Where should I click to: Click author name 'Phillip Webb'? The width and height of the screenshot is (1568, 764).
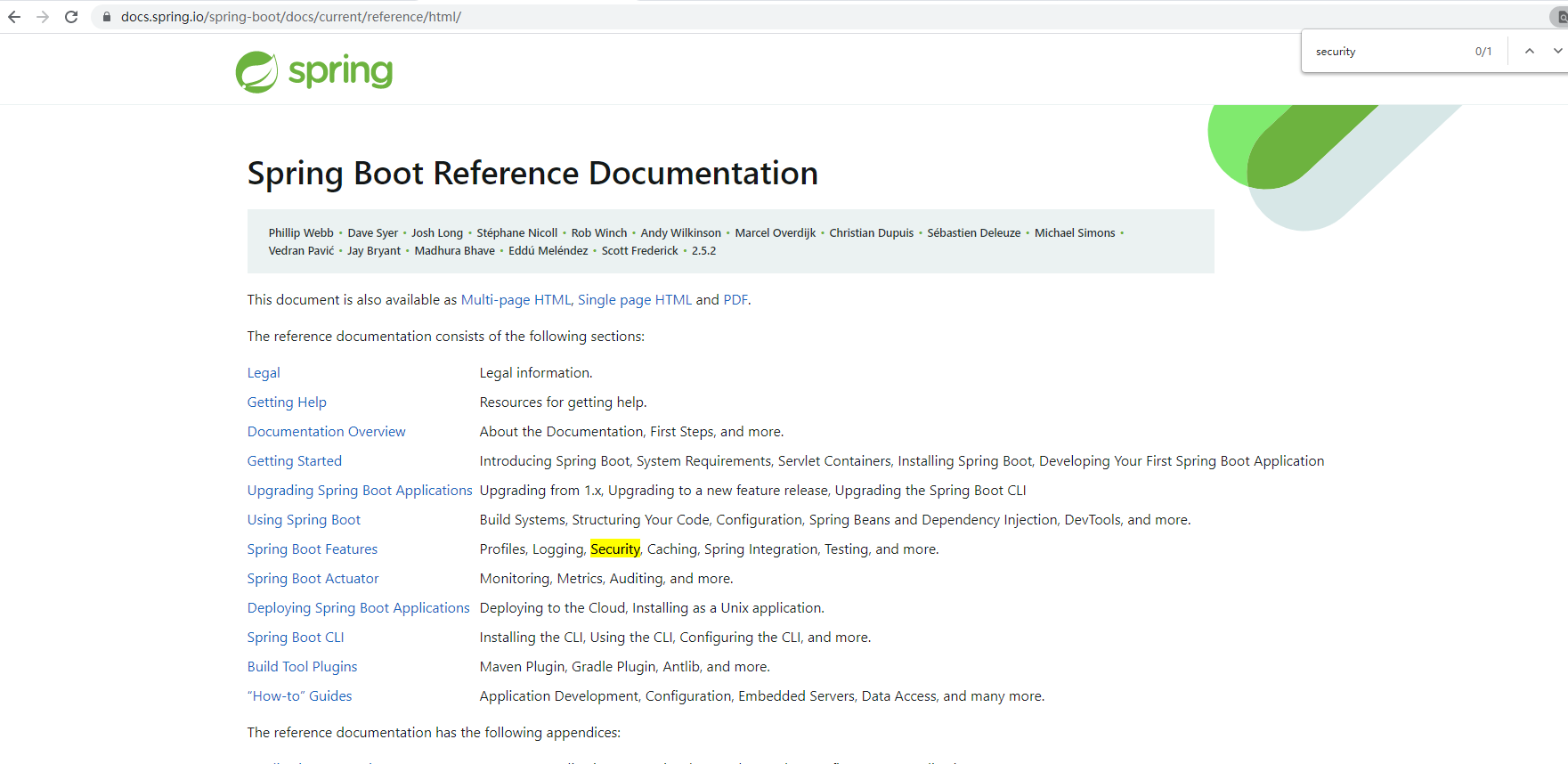click(x=301, y=233)
